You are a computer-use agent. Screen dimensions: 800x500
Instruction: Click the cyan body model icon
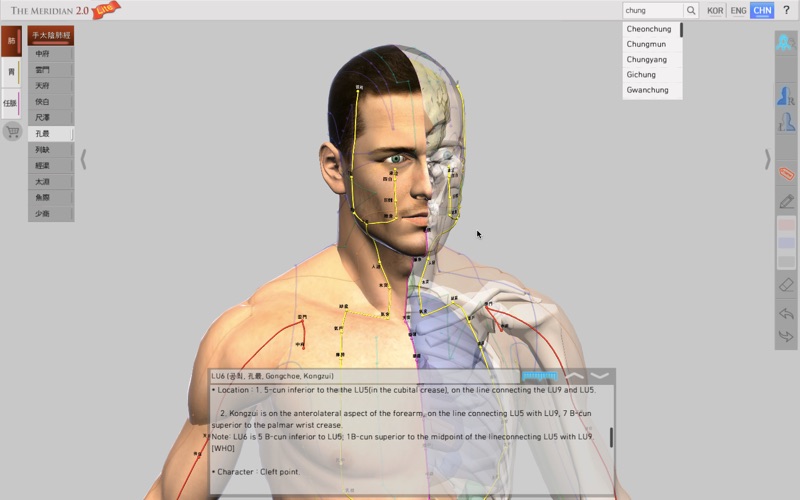coord(786,43)
